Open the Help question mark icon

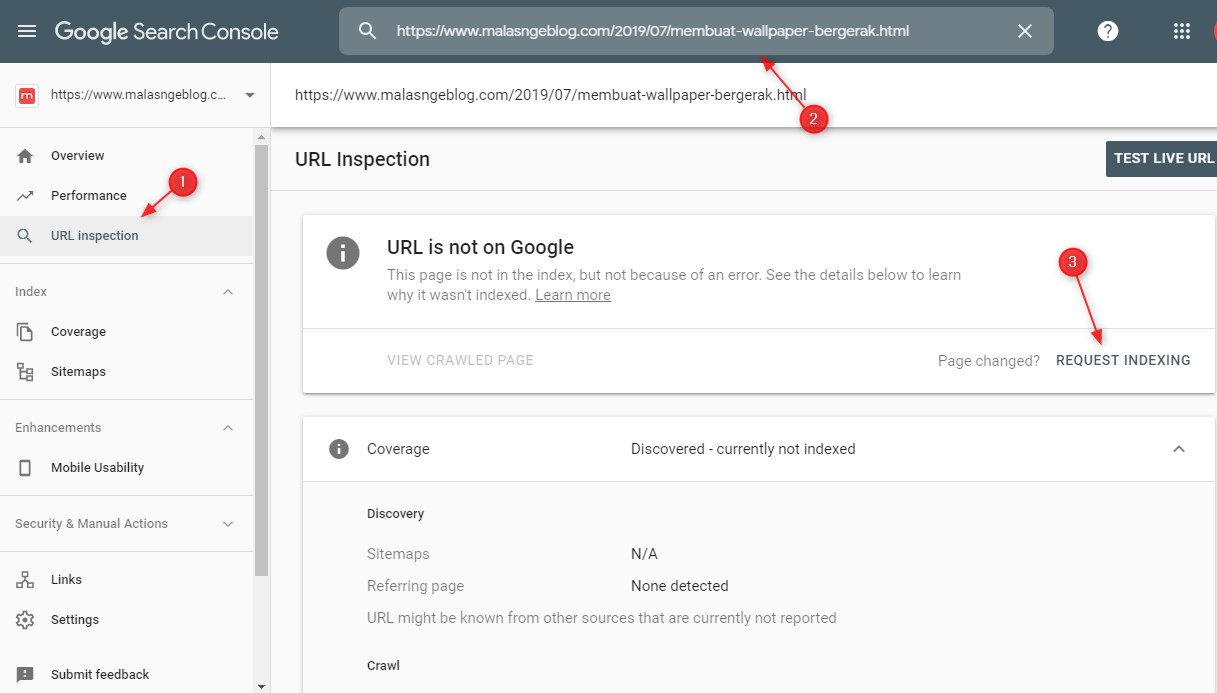[x=1108, y=31]
